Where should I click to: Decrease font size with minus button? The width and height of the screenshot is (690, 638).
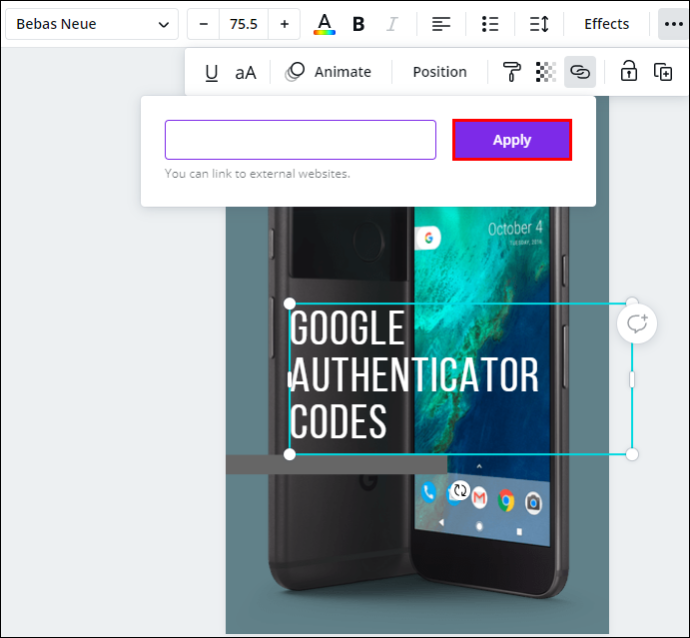pos(203,24)
